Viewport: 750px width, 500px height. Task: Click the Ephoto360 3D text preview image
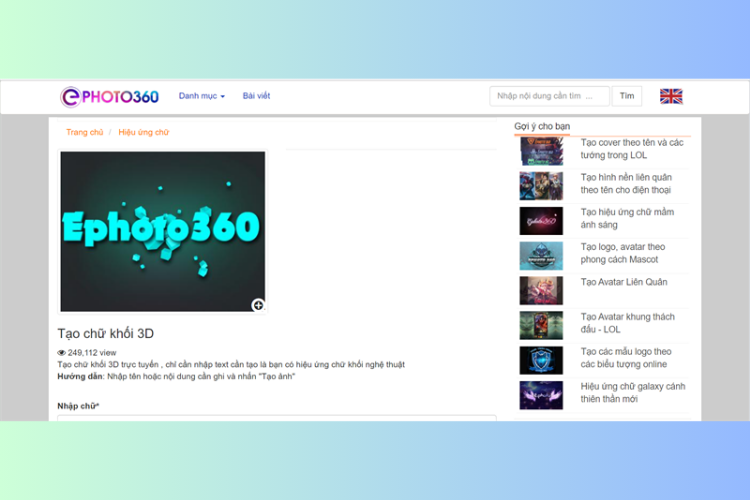[163, 232]
